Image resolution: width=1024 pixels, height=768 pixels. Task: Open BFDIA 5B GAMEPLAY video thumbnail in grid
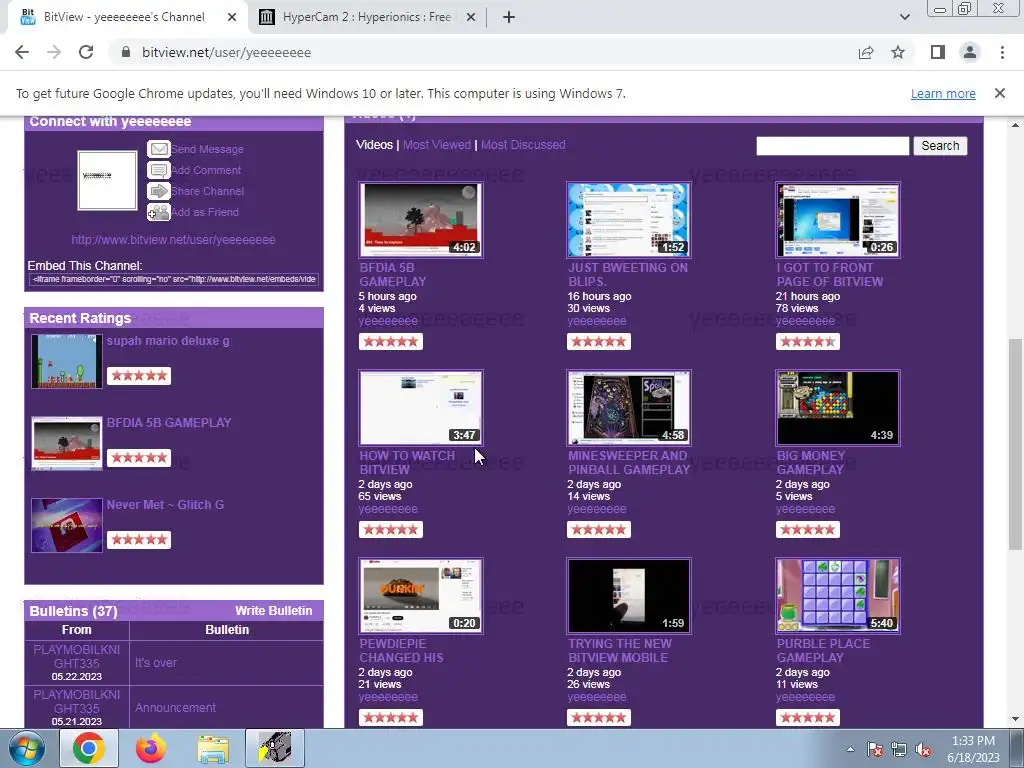pyautogui.click(x=421, y=219)
